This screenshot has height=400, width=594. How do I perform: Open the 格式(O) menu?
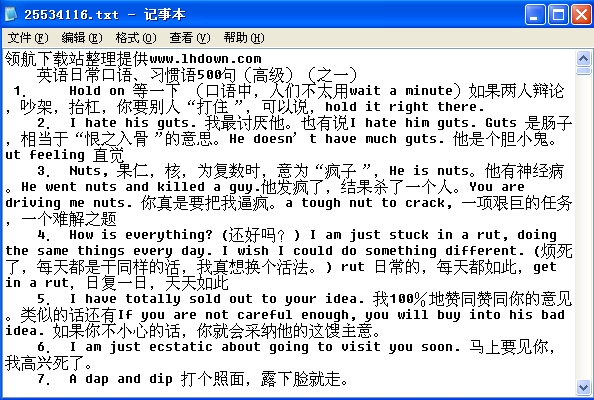click(136, 38)
